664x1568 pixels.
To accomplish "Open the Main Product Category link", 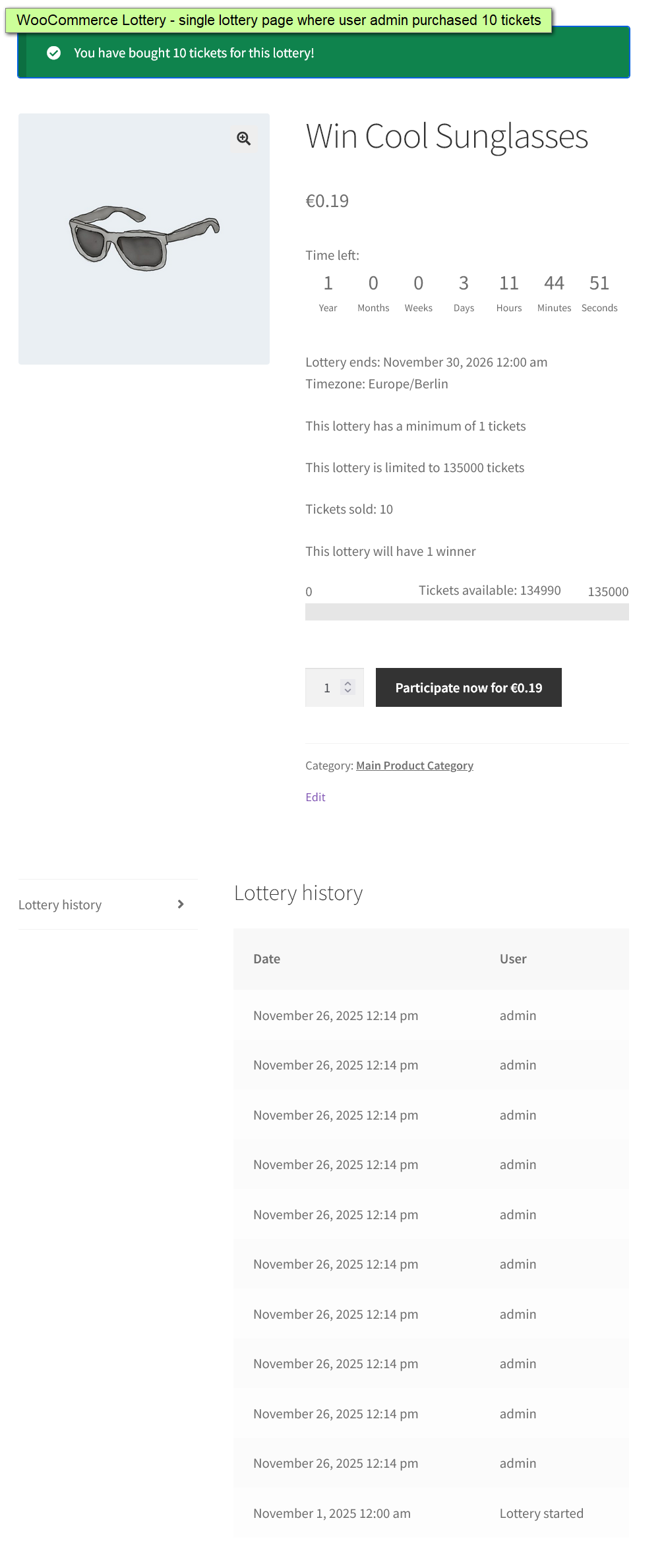I will [414, 766].
